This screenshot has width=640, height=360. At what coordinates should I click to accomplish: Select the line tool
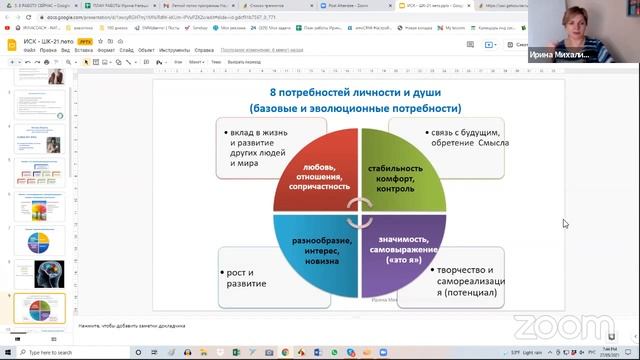(129, 62)
